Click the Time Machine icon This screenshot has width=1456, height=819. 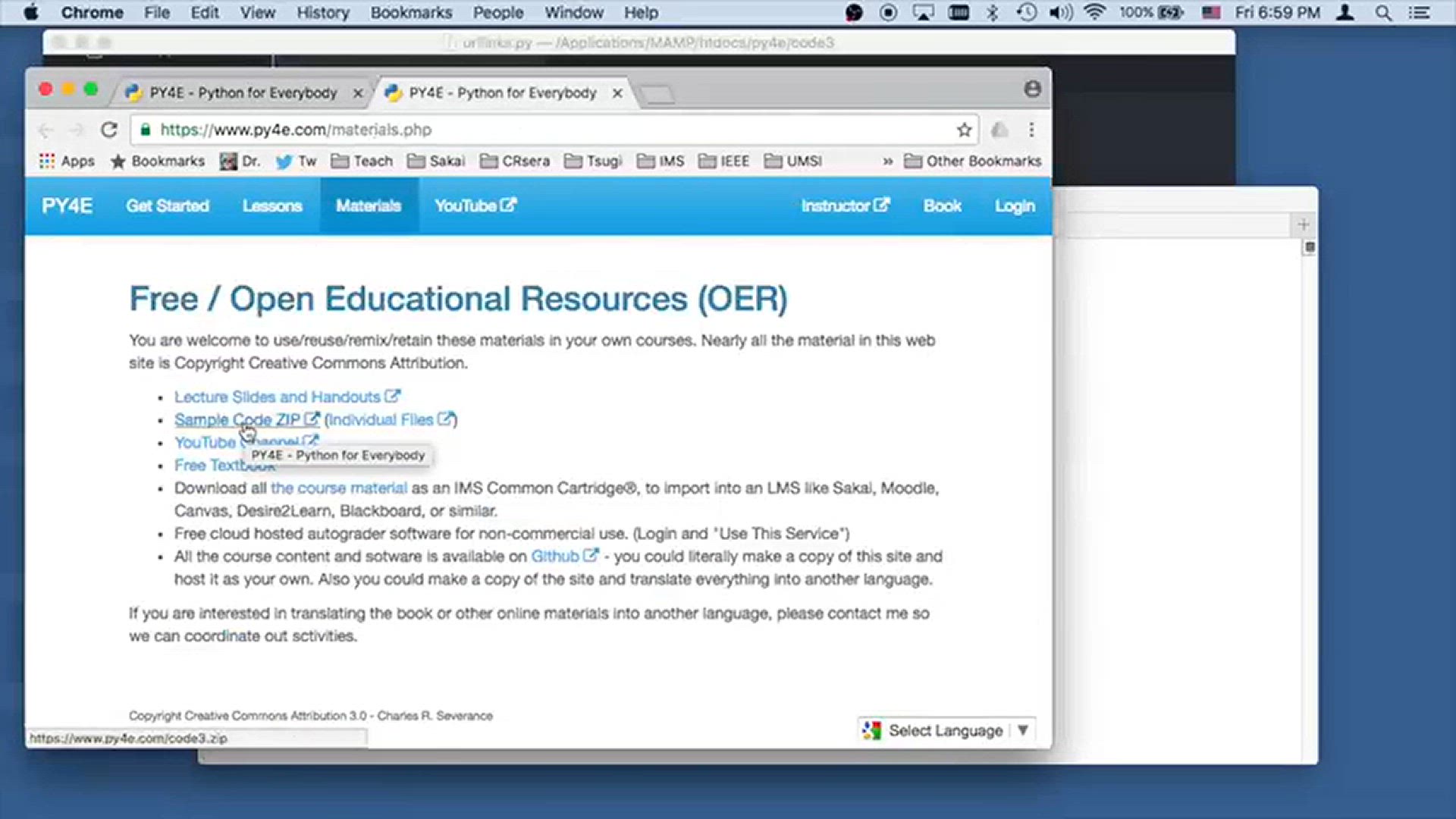click(1026, 13)
